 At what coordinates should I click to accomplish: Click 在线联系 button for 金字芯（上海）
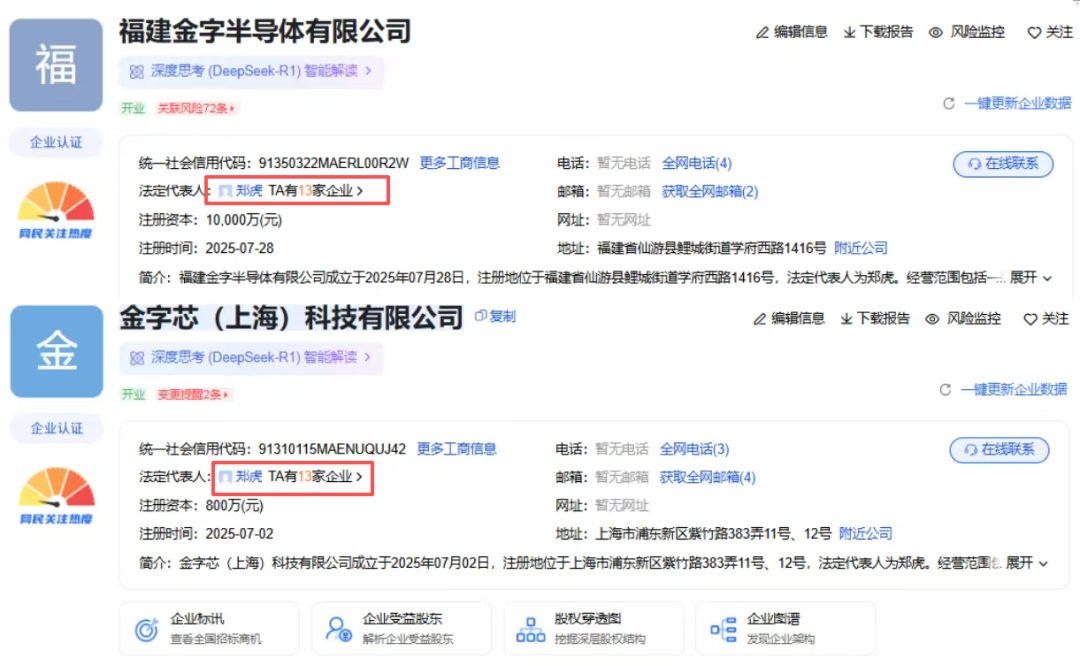coord(999,450)
